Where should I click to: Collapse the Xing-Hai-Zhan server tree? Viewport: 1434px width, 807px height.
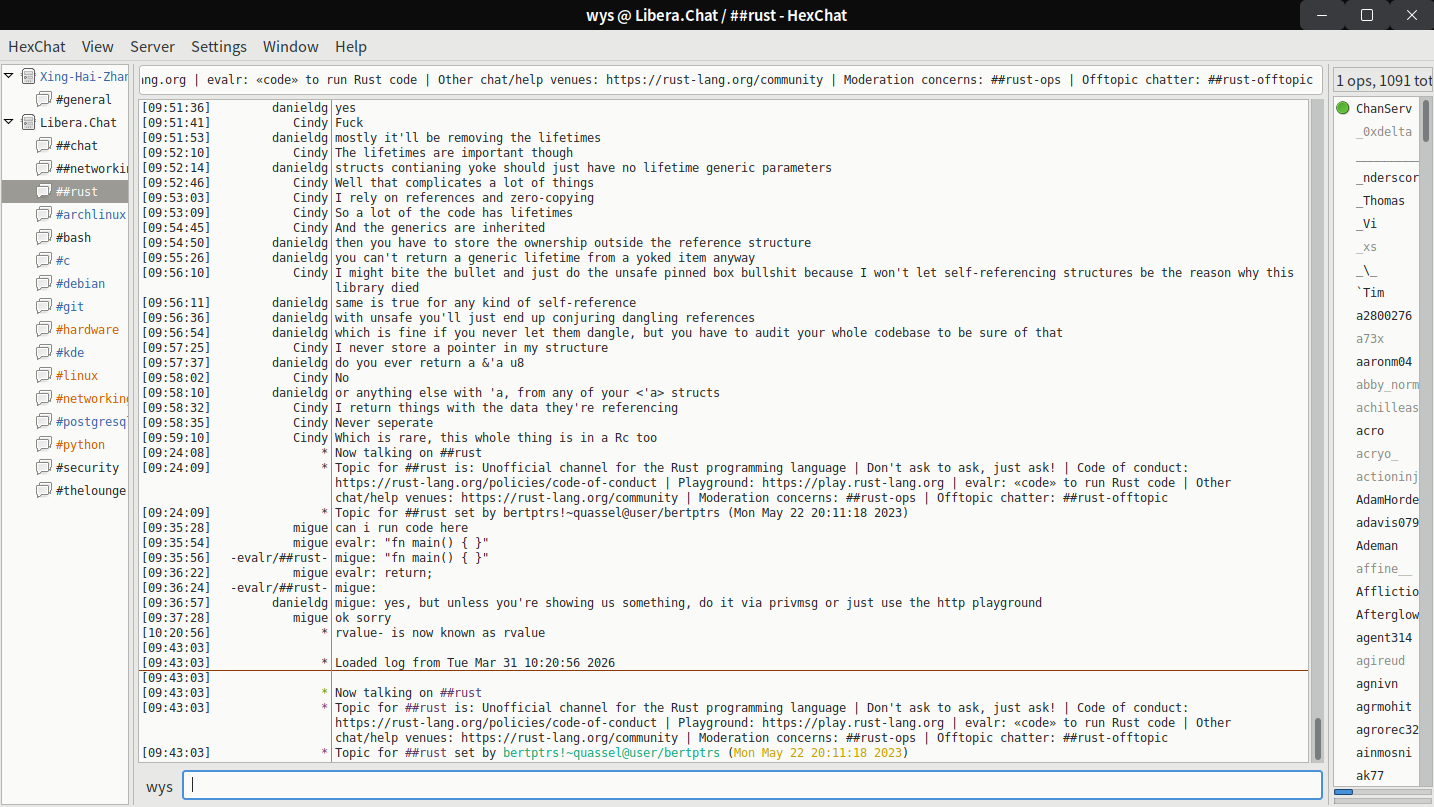[9, 76]
